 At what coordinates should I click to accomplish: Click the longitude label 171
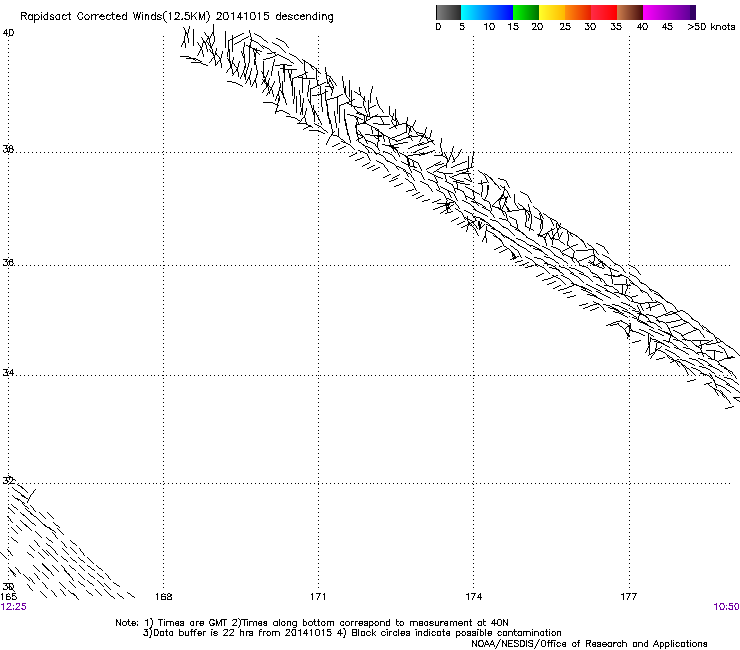coord(318,597)
